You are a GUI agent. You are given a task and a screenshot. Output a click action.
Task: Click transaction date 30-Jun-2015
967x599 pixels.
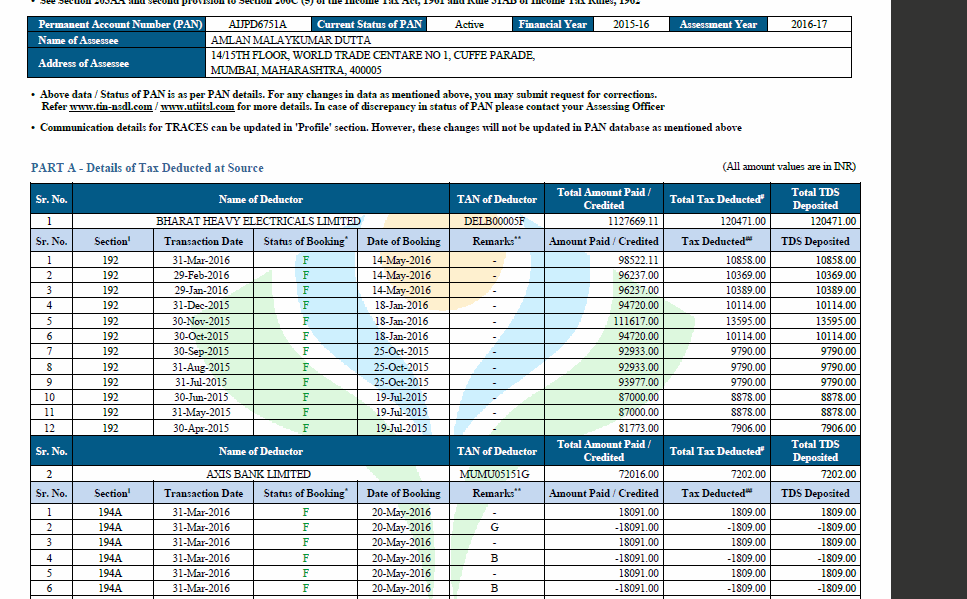coord(201,397)
